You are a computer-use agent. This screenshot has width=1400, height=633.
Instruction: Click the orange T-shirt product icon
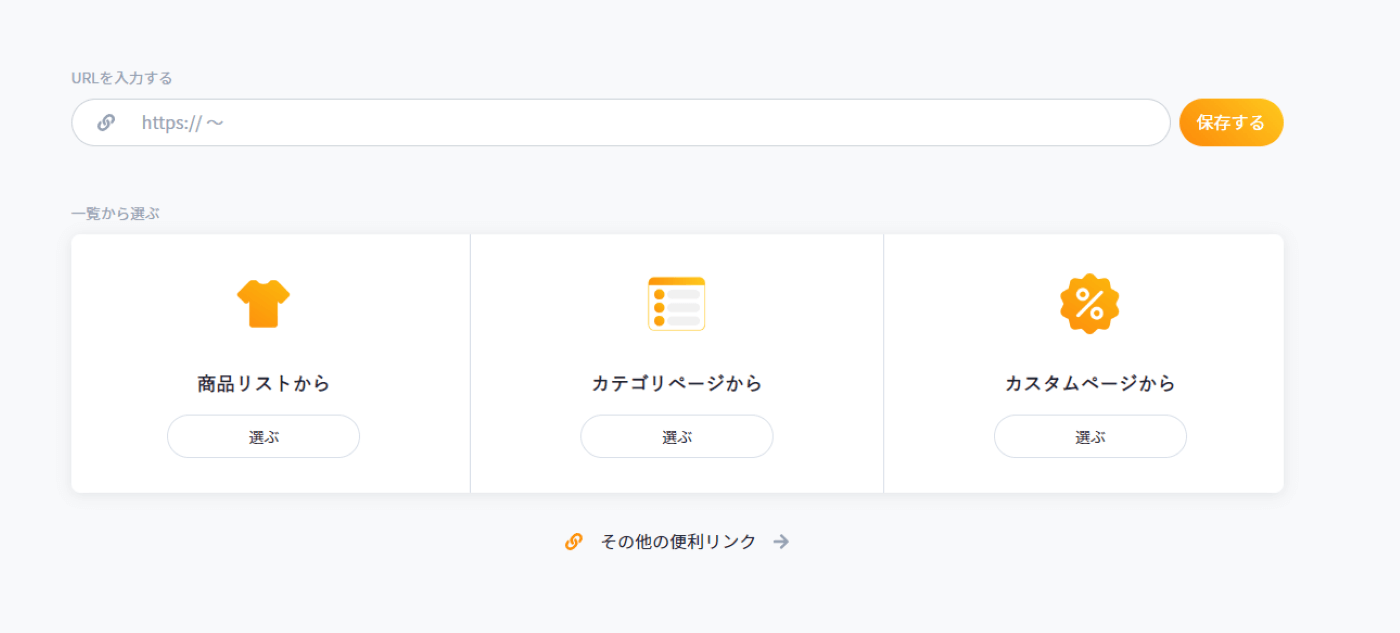(x=263, y=303)
